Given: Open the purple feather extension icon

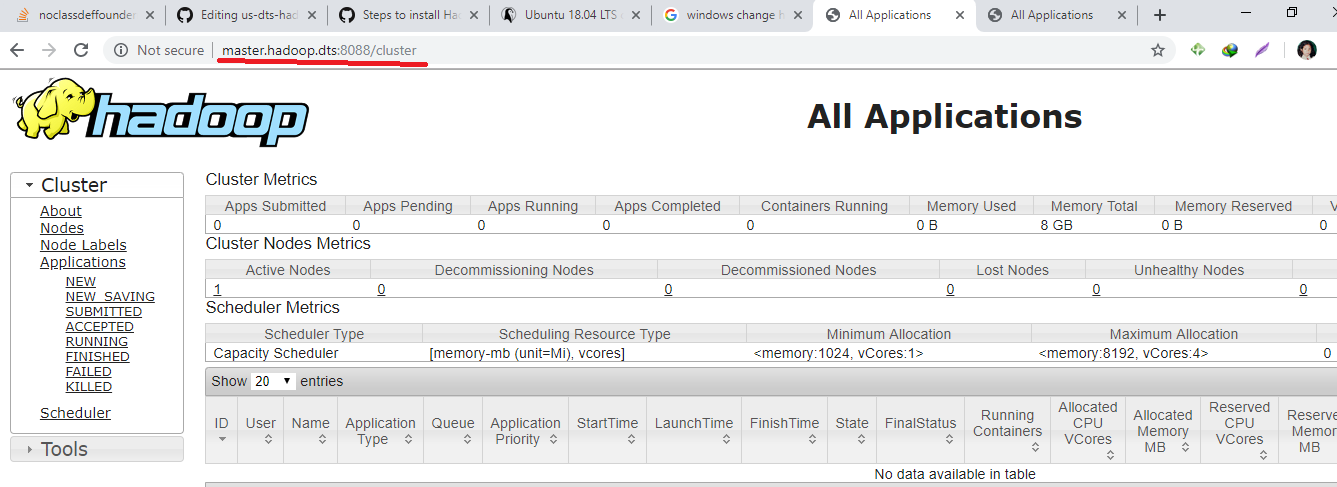Looking at the screenshot, I should pos(1262,50).
